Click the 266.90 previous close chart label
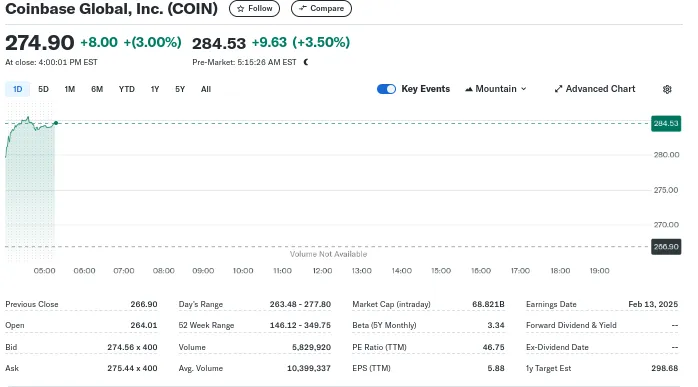This screenshot has height=387, width=698. tap(666, 247)
